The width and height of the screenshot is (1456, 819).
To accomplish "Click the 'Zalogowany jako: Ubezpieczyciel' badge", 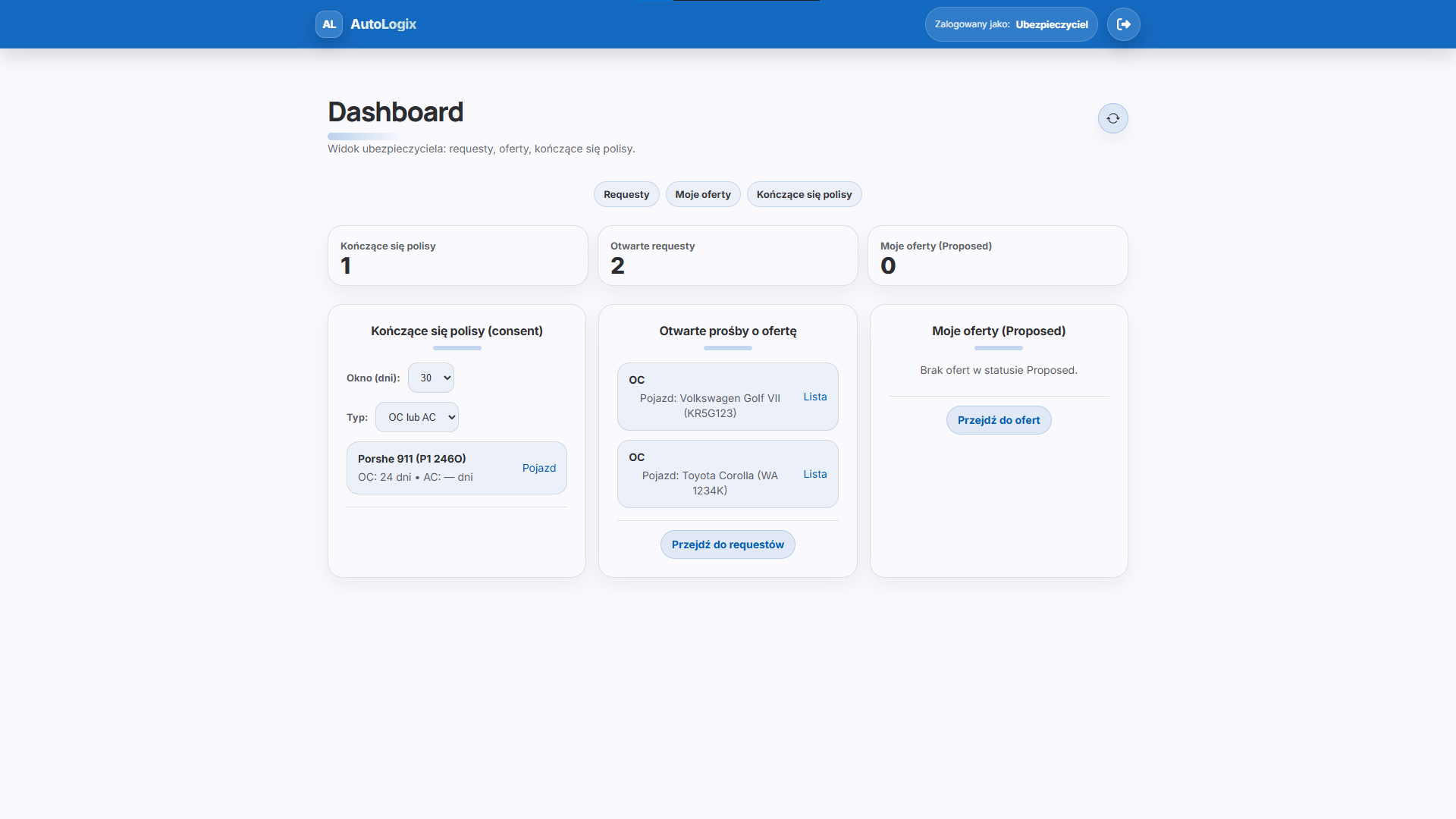I will [x=1011, y=24].
